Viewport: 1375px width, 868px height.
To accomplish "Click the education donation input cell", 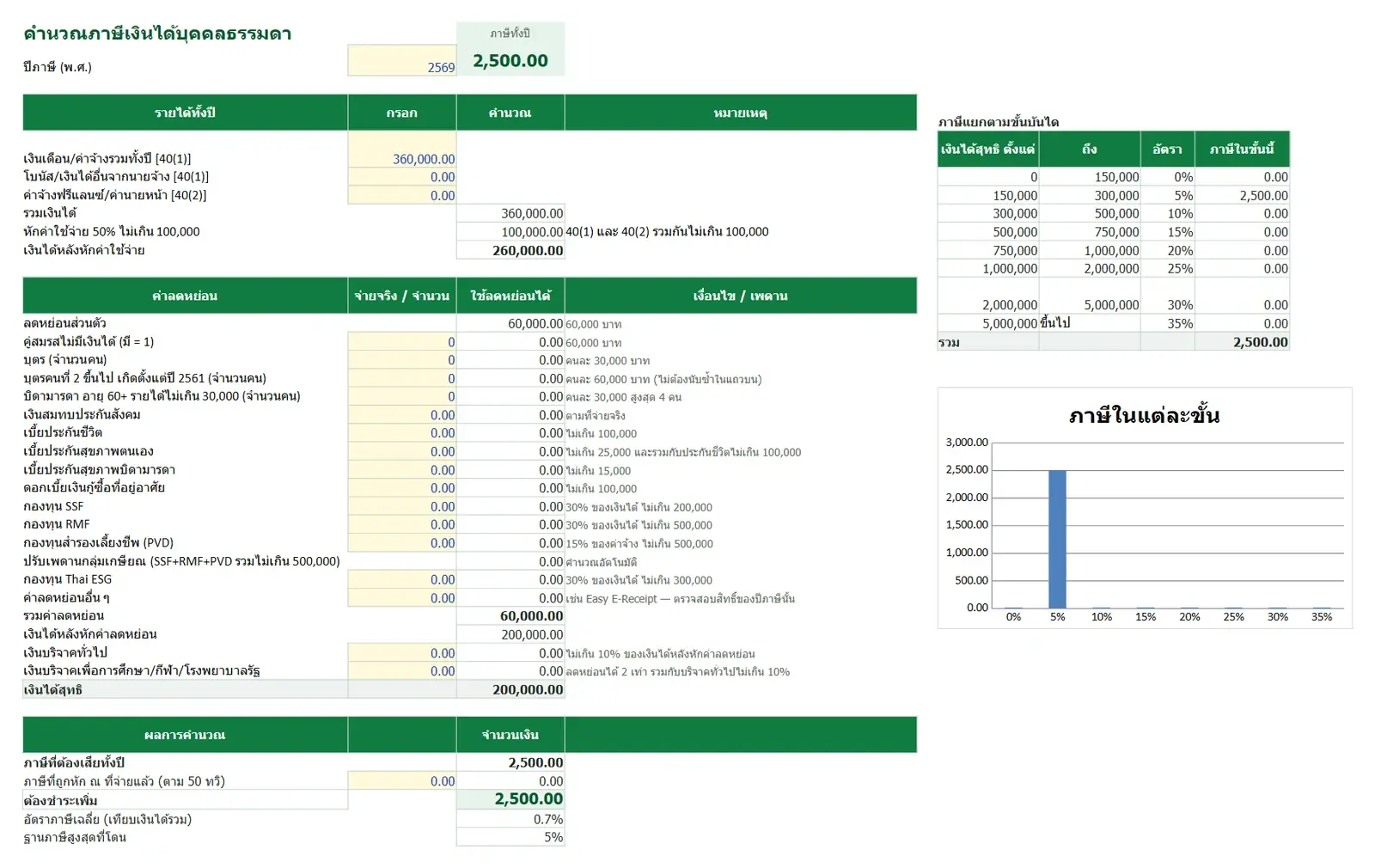I will (402, 671).
